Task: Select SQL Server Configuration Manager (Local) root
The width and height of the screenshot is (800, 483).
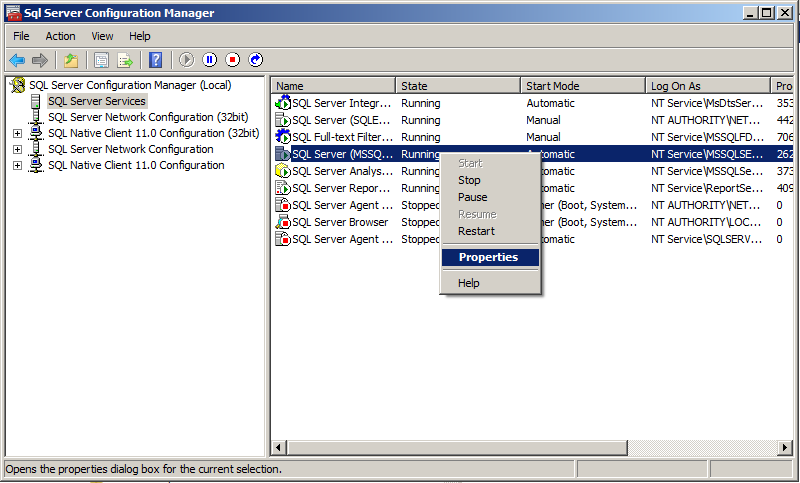Action: point(130,85)
